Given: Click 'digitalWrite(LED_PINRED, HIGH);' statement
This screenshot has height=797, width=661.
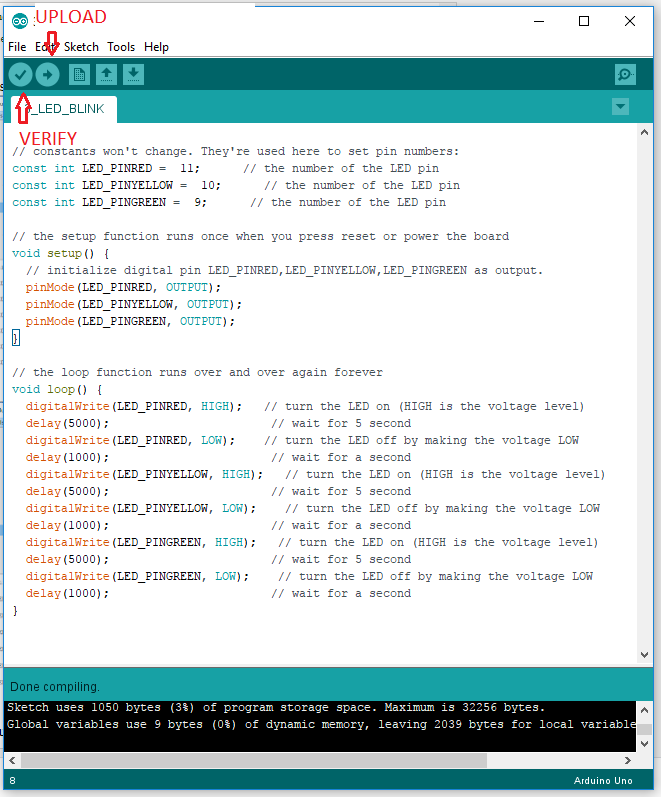Looking at the screenshot, I should pos(134,407).
